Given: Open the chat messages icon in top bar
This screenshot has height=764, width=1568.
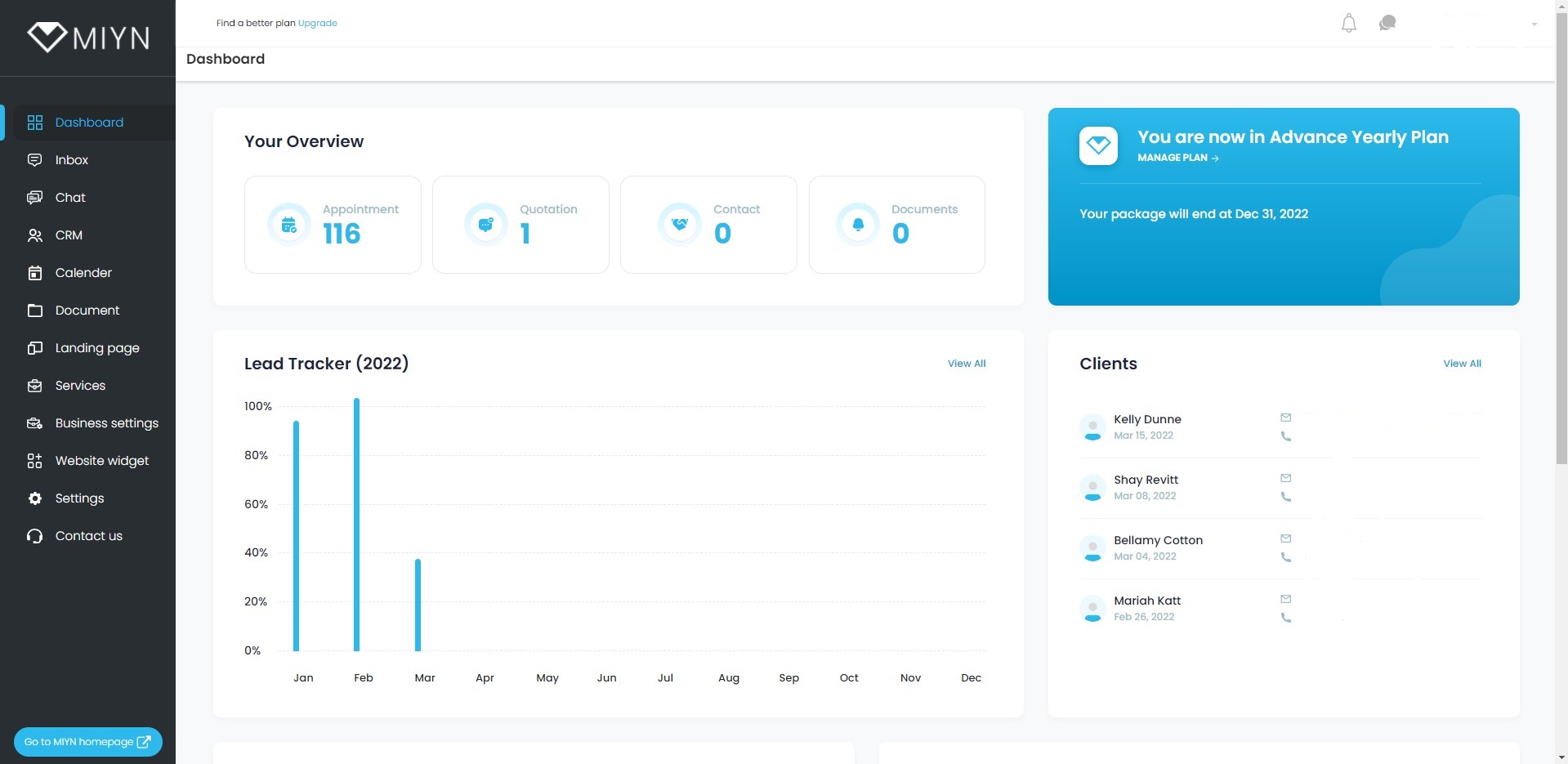Looking at the screenshot, I should pyautogui.click(x=1387, y=22).
